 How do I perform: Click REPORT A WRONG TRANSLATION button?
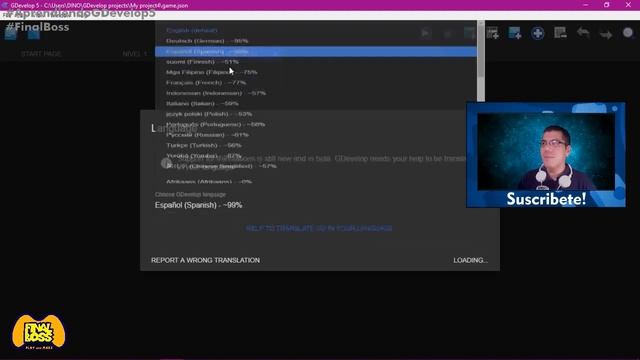pyautogui.click(x=205, y=260)
